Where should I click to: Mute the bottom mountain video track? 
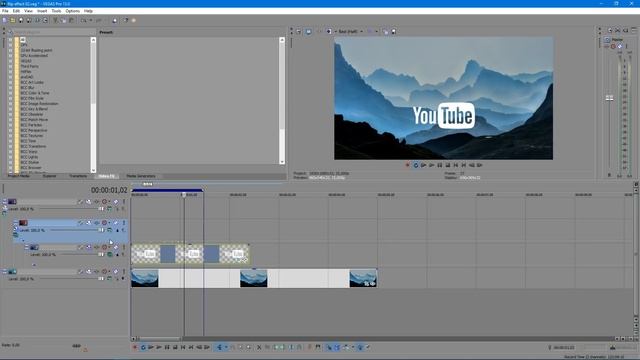click(x=116, y=271)
